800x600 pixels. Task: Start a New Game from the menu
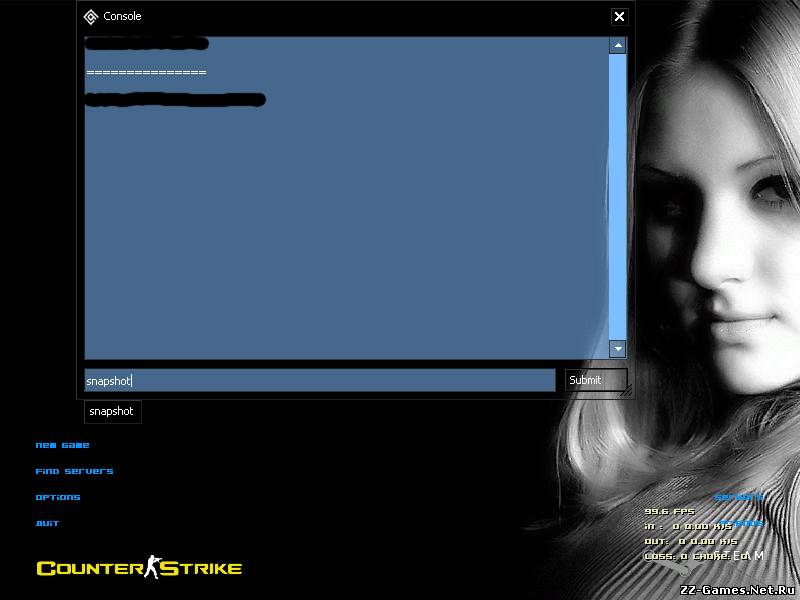pyautogui.click(x=62, y=445)
